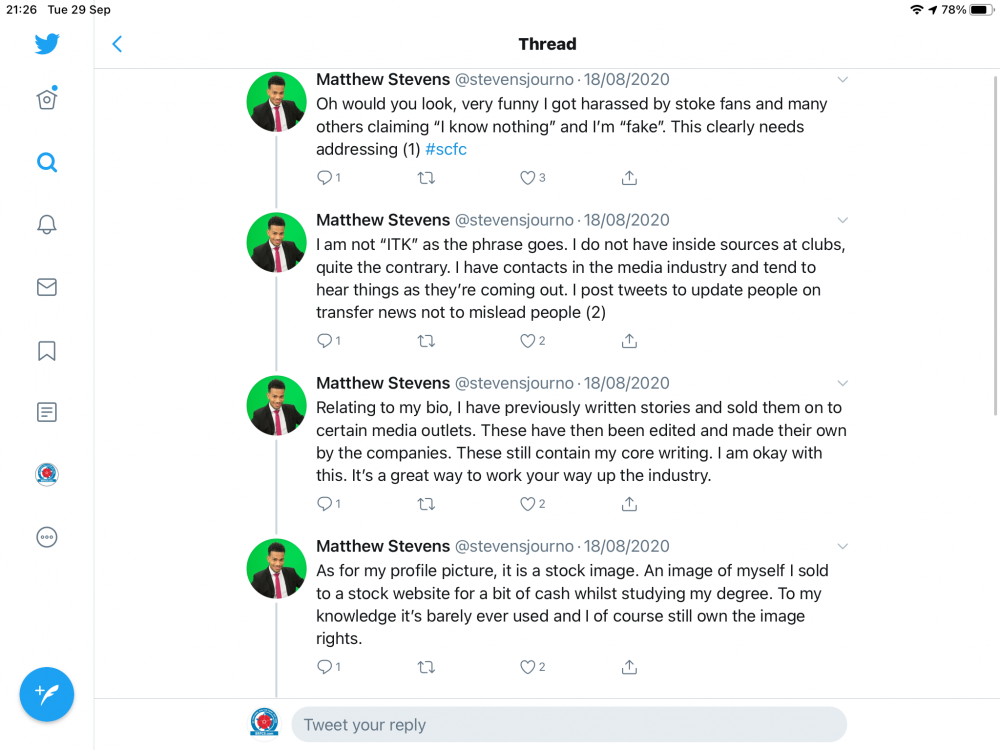Open the #scfc hashtag link
The image size is (1000, 750).
click(446, 150)
